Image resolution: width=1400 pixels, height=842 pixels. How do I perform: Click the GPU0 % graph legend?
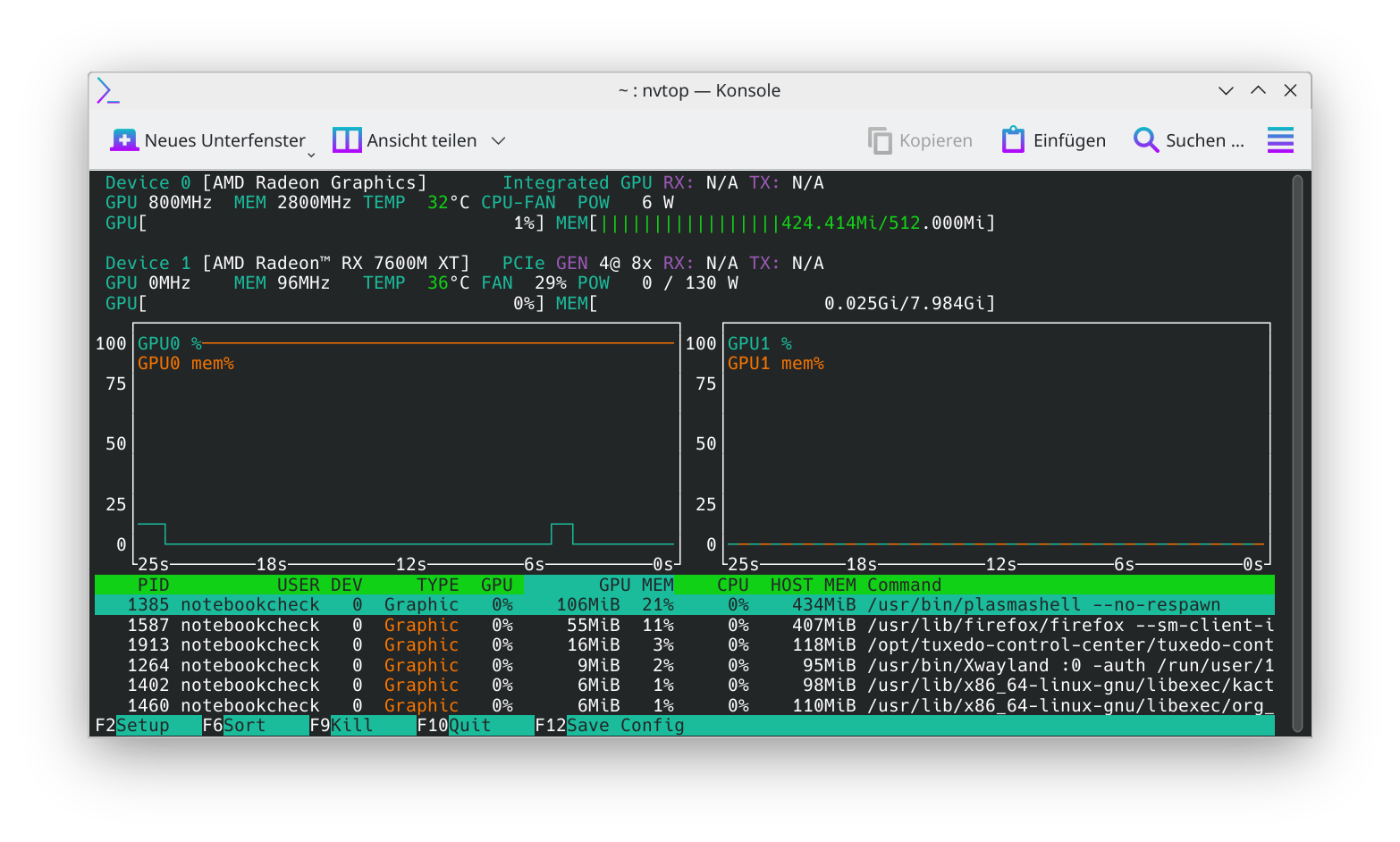[170, 344]
